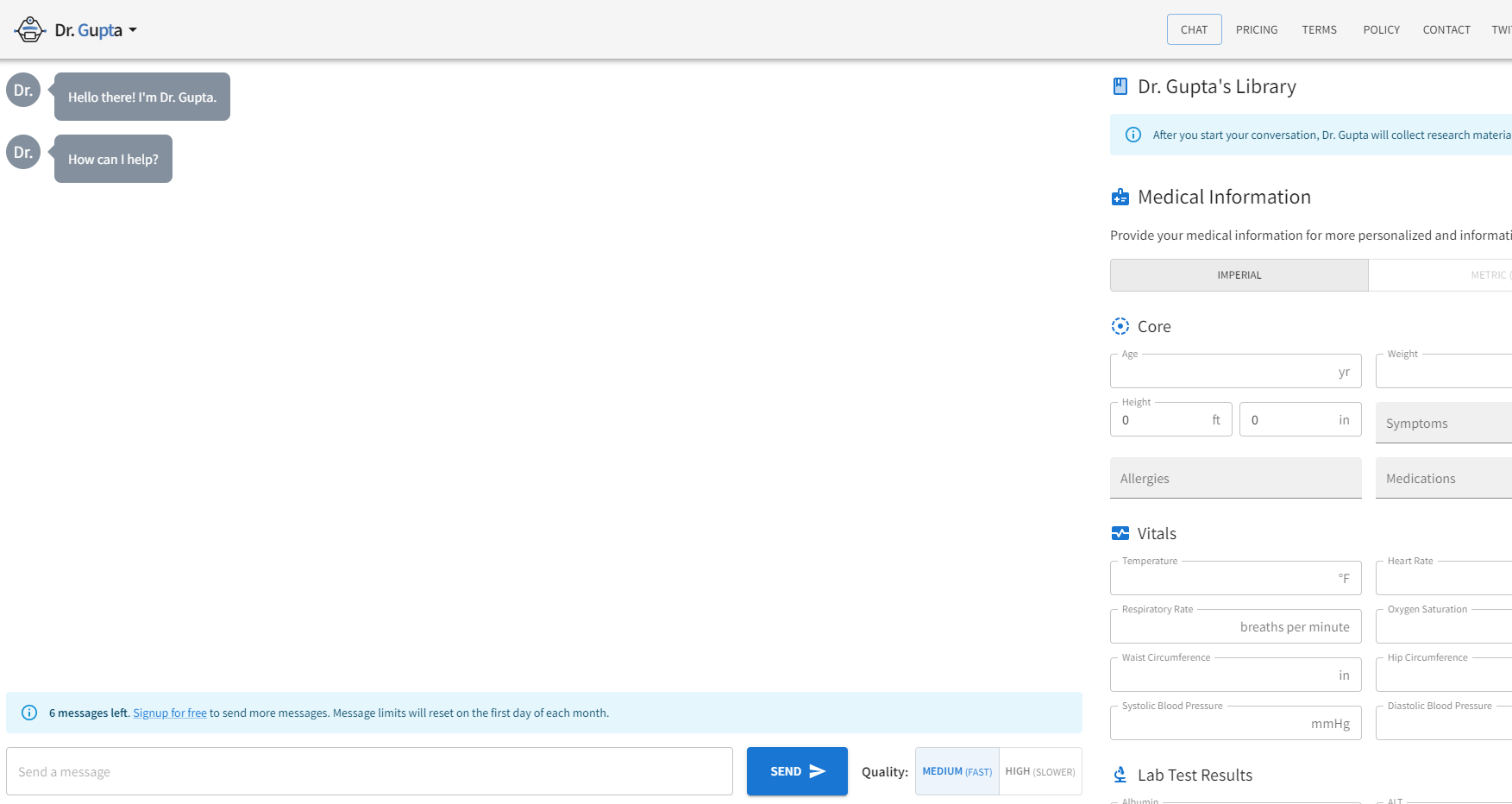
Task: Click 'Hello there! I'm Dr. Gupta.' message
Action: click(142, 97)
